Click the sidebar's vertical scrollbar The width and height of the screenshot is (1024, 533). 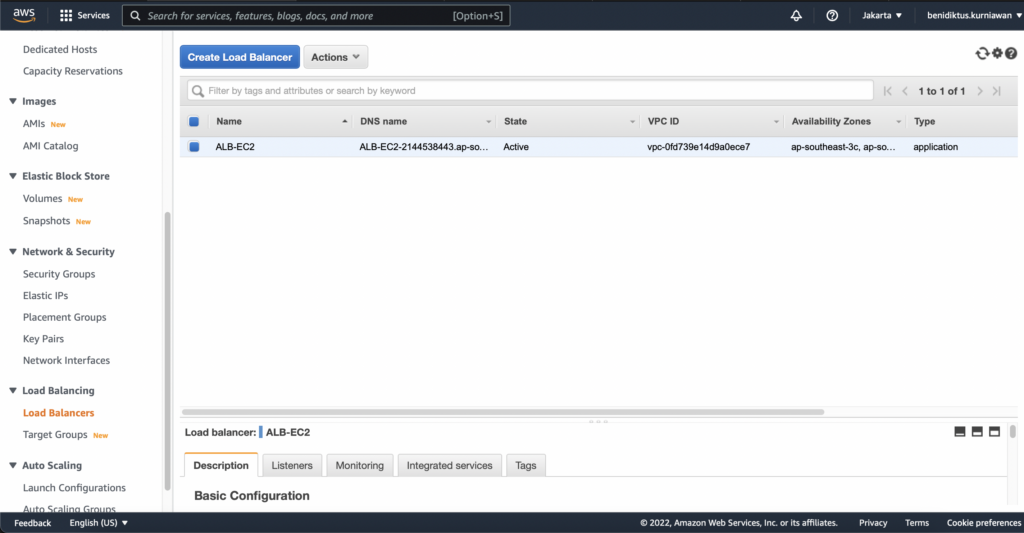point(167,351)
